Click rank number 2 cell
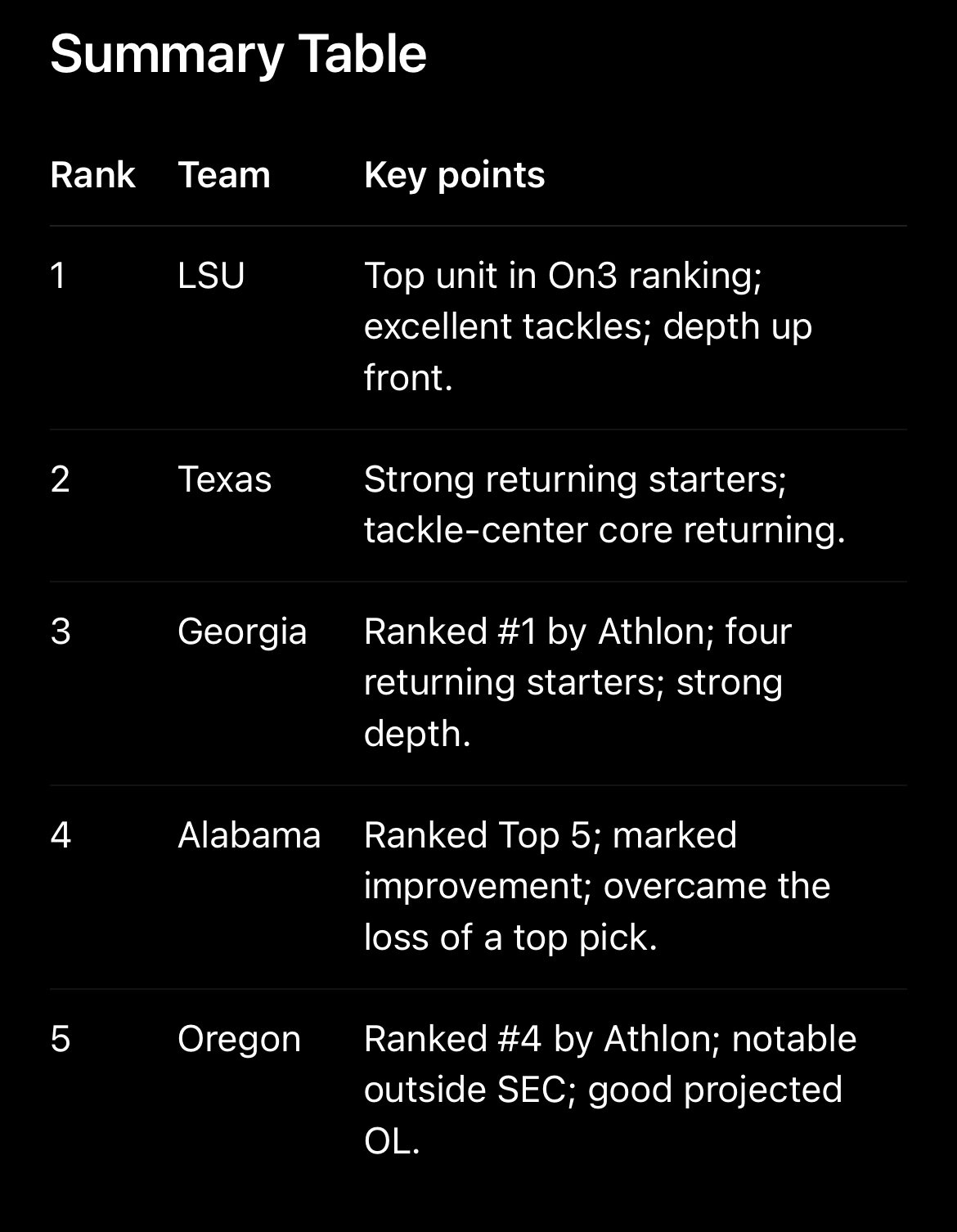This screenshot has height=1232, width=957. [x=60, y=479]
